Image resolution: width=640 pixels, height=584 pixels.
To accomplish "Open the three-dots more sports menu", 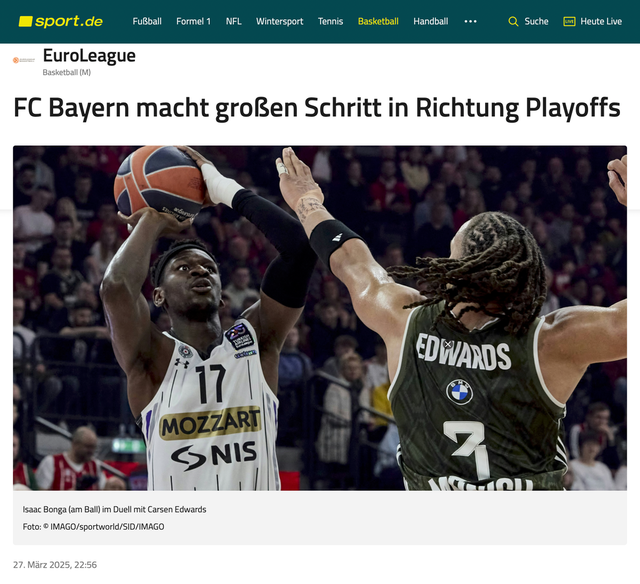I will pos(470,21).
